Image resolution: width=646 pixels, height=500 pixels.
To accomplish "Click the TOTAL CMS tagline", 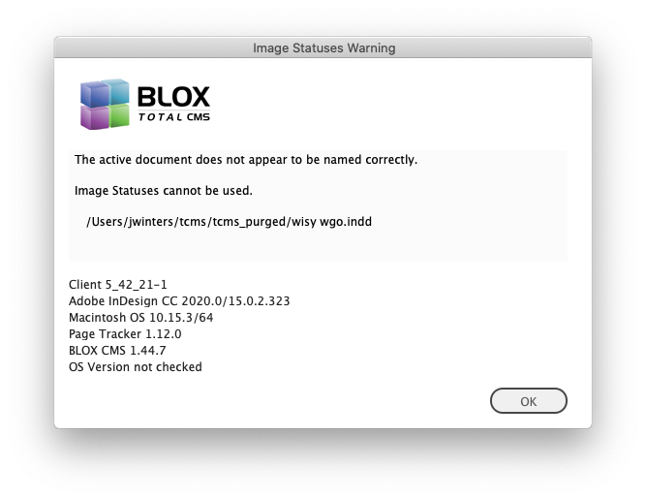I will pyautogui.click(x=174, y=118).
